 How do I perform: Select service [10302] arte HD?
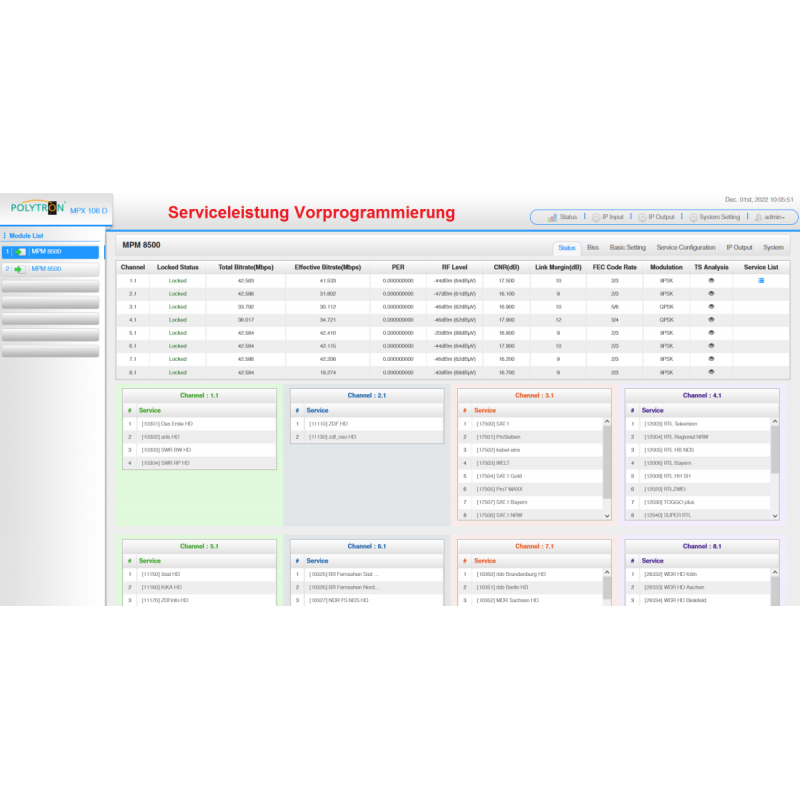[x=199, y=437]
